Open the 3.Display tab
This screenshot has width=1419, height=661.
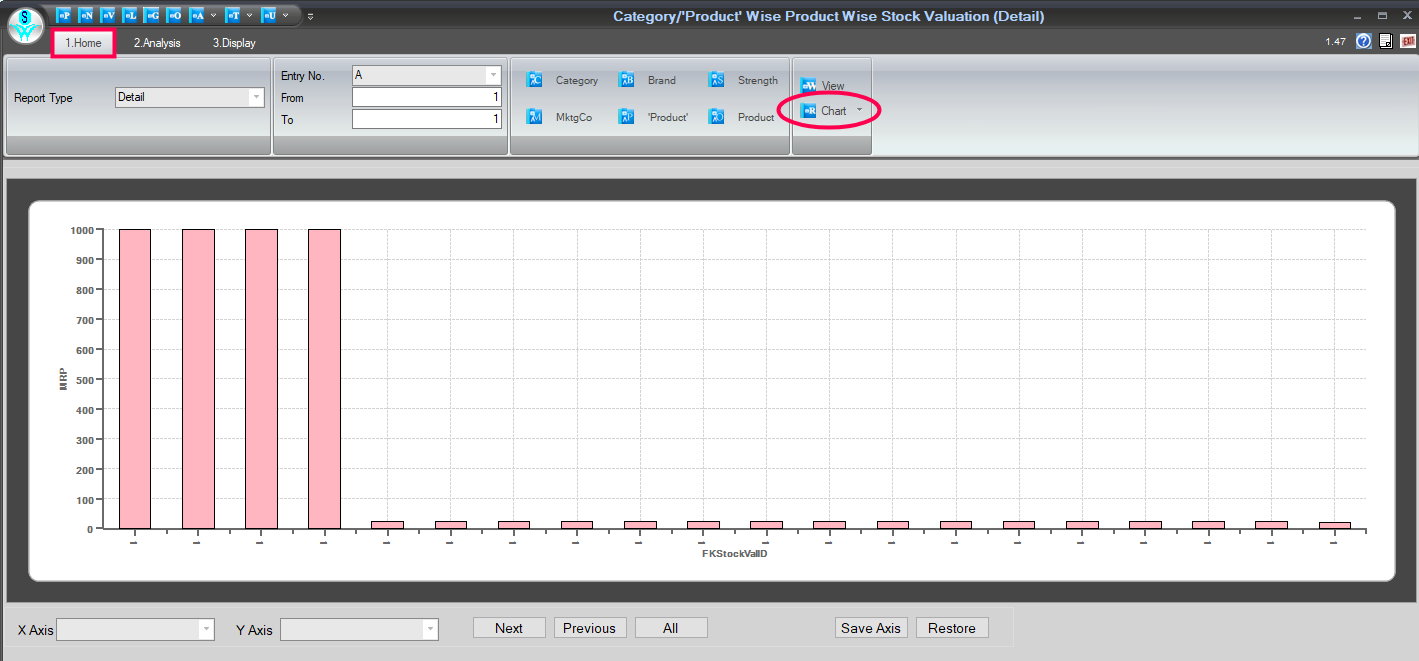click(x=234, y=43)
